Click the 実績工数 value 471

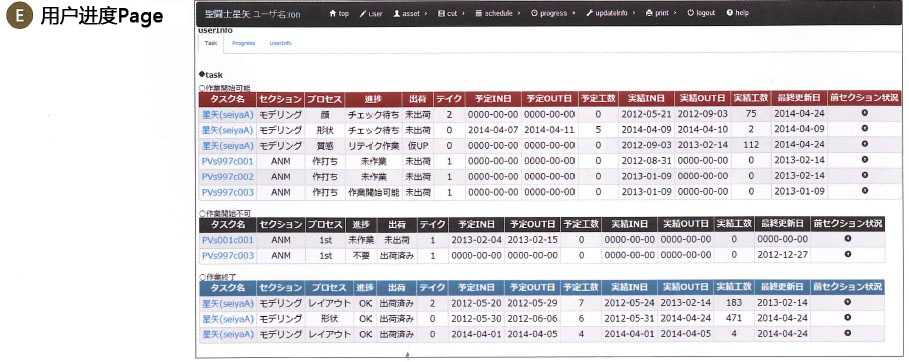(733, 318)
